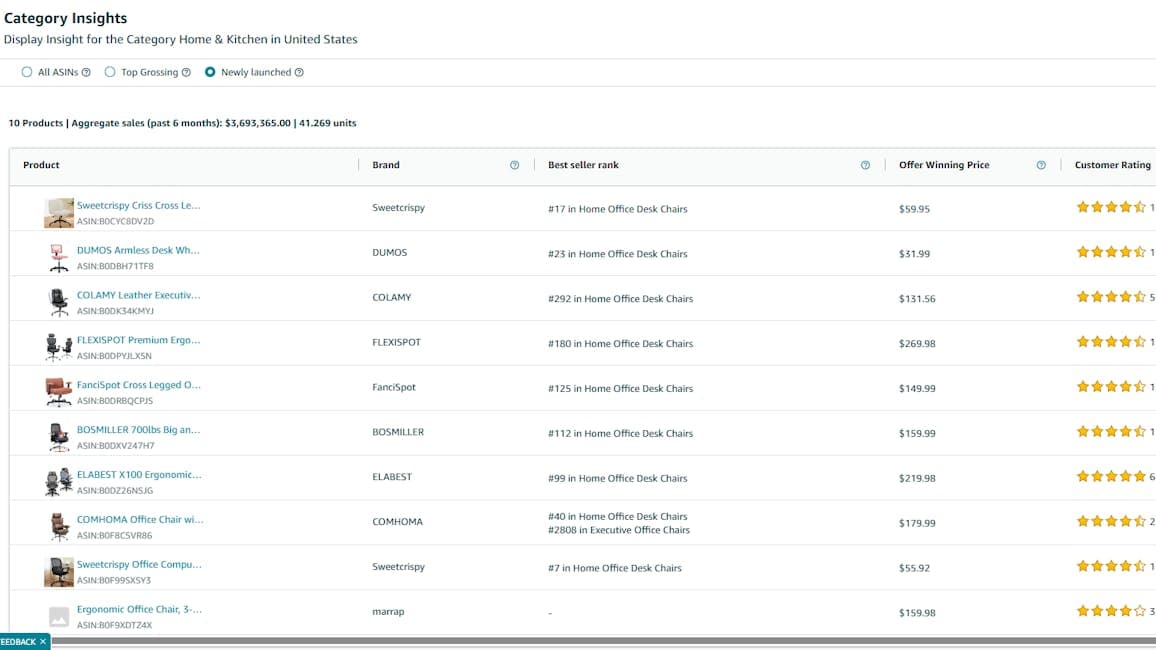Click aggregate sales summary text
The height and width of the screenshot is (650, 1156).
click(182, 123)
